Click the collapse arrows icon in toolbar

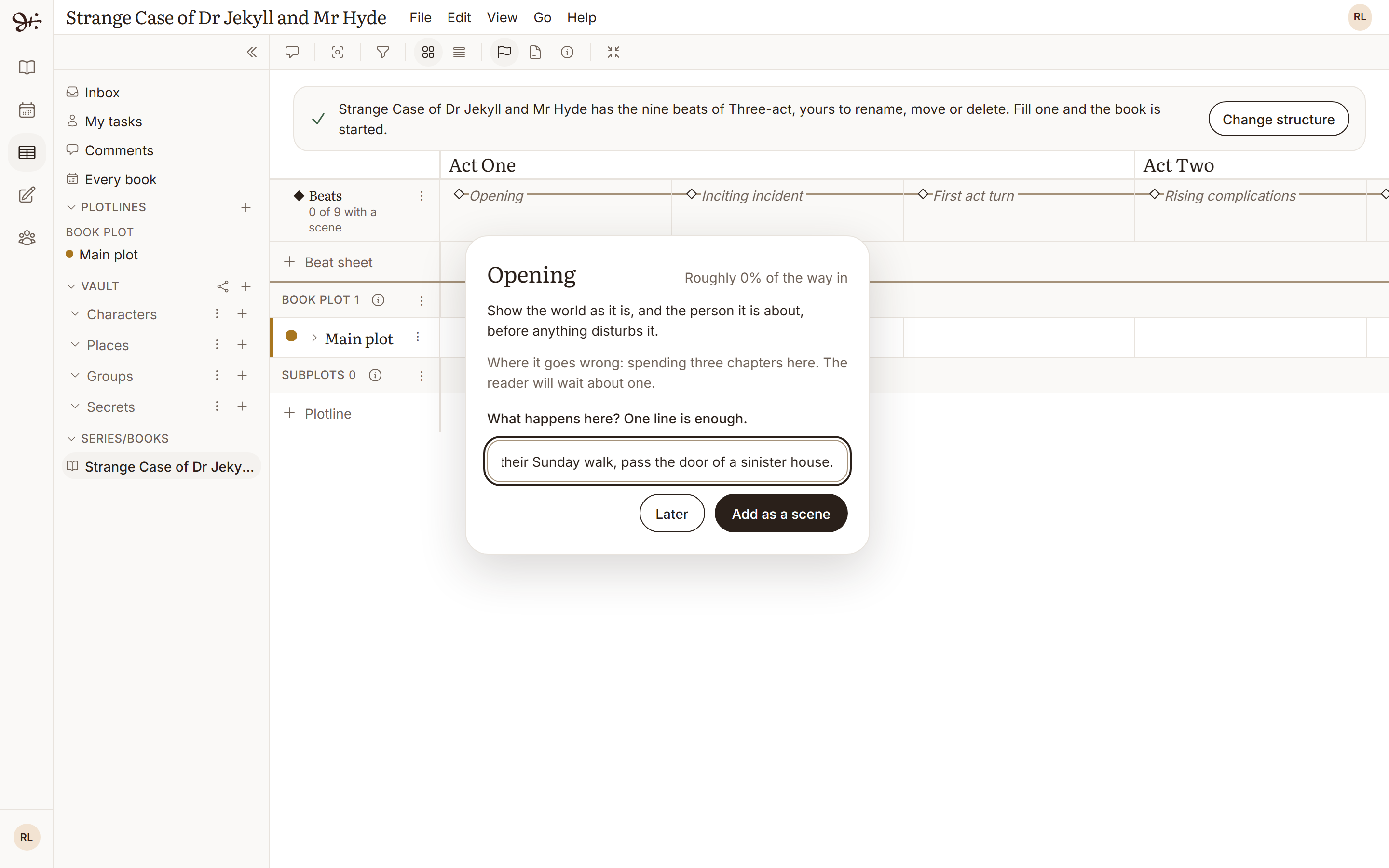(x=613, y=52)
